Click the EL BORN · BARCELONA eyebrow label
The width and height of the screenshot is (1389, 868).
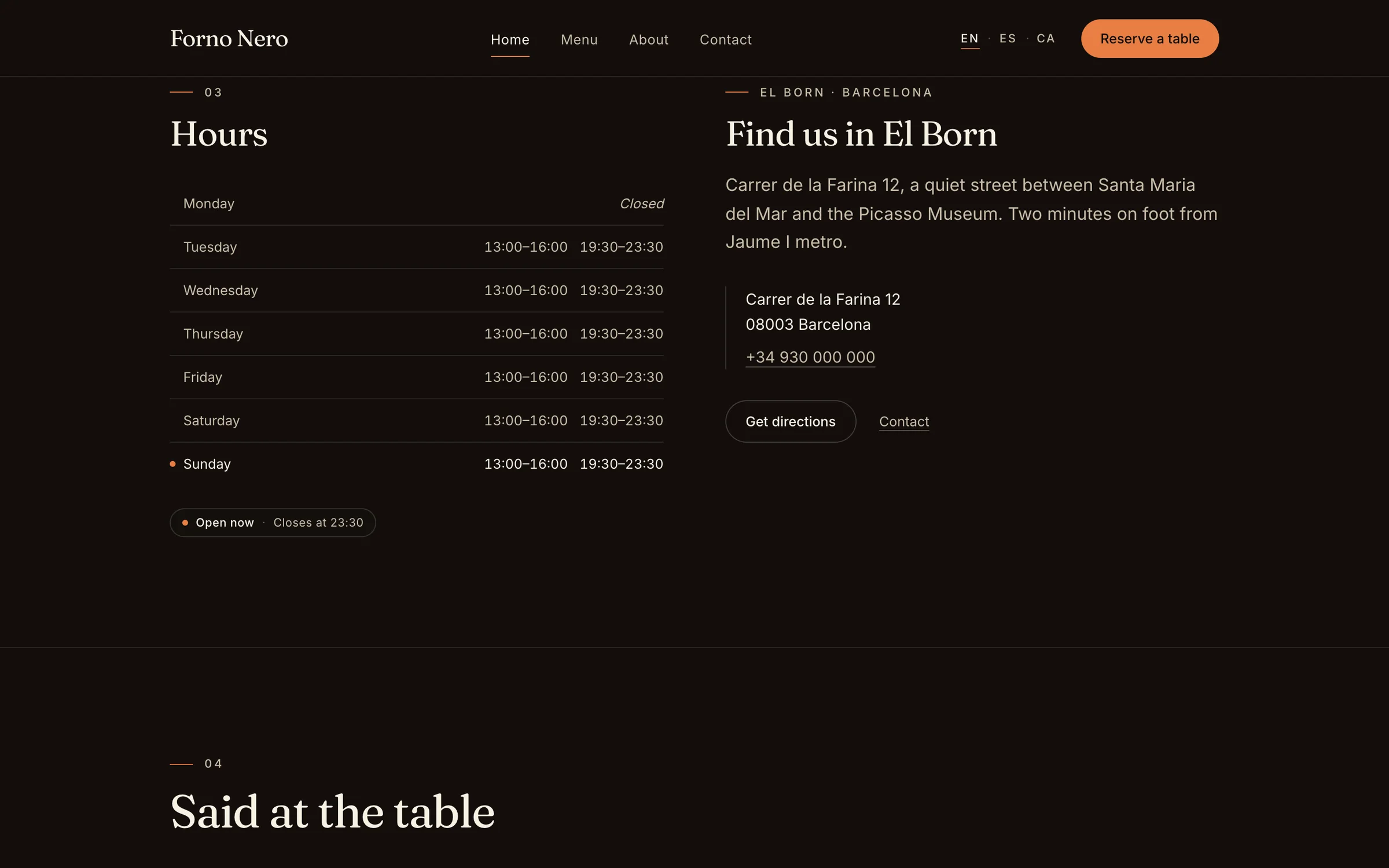(x=846, y=93)
